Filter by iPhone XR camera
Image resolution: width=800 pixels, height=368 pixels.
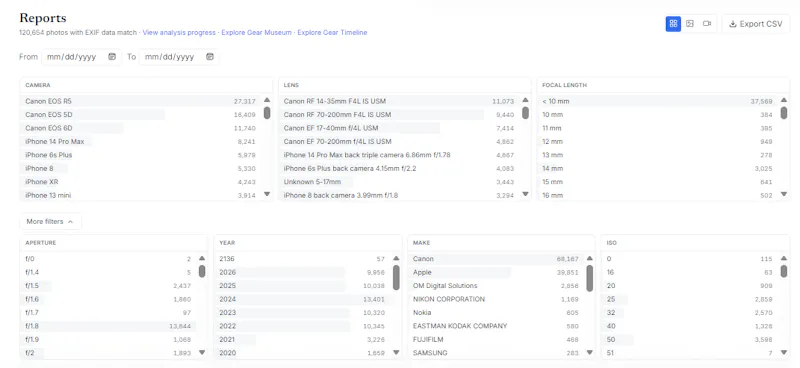click(140, 182)
